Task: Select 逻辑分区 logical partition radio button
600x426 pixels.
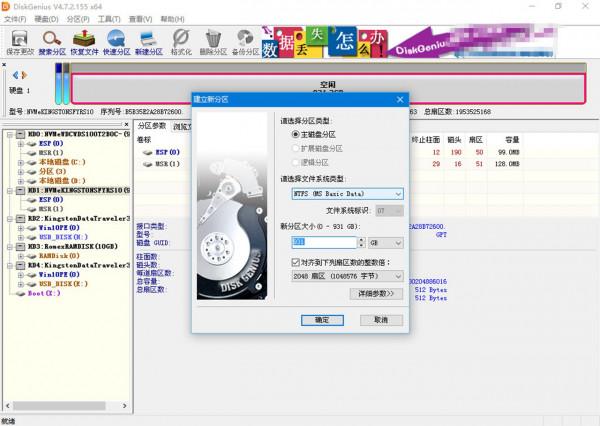Action: [295, 162]
